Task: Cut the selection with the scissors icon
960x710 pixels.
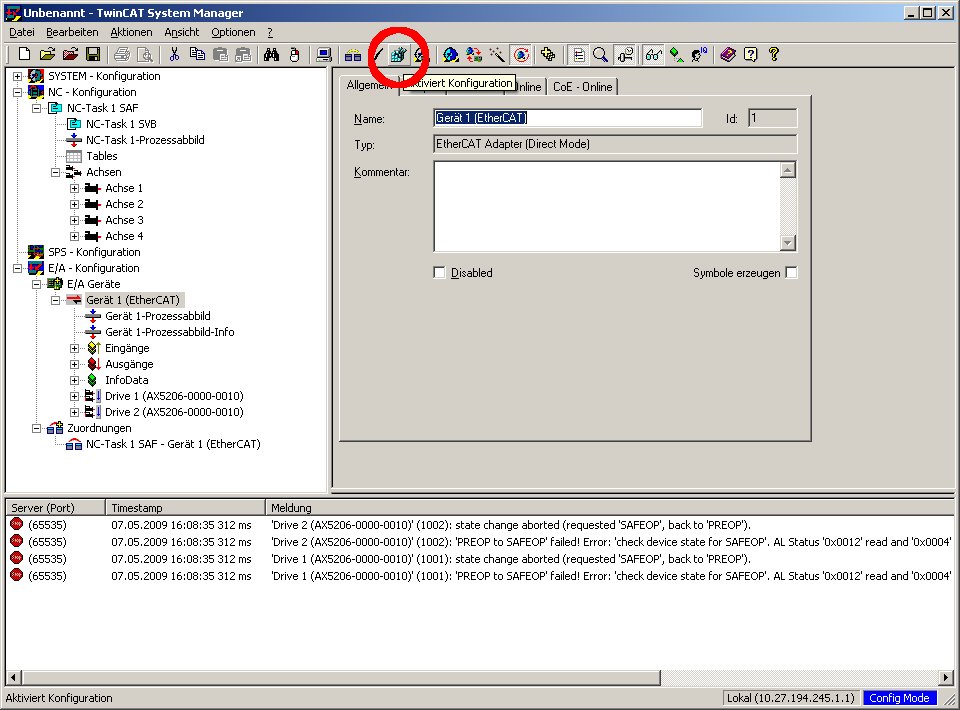Action: (174, 54)
